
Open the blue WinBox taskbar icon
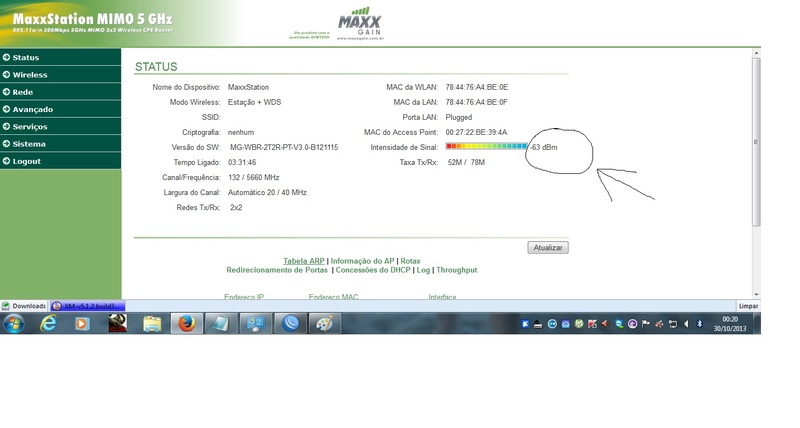(290, 323)
